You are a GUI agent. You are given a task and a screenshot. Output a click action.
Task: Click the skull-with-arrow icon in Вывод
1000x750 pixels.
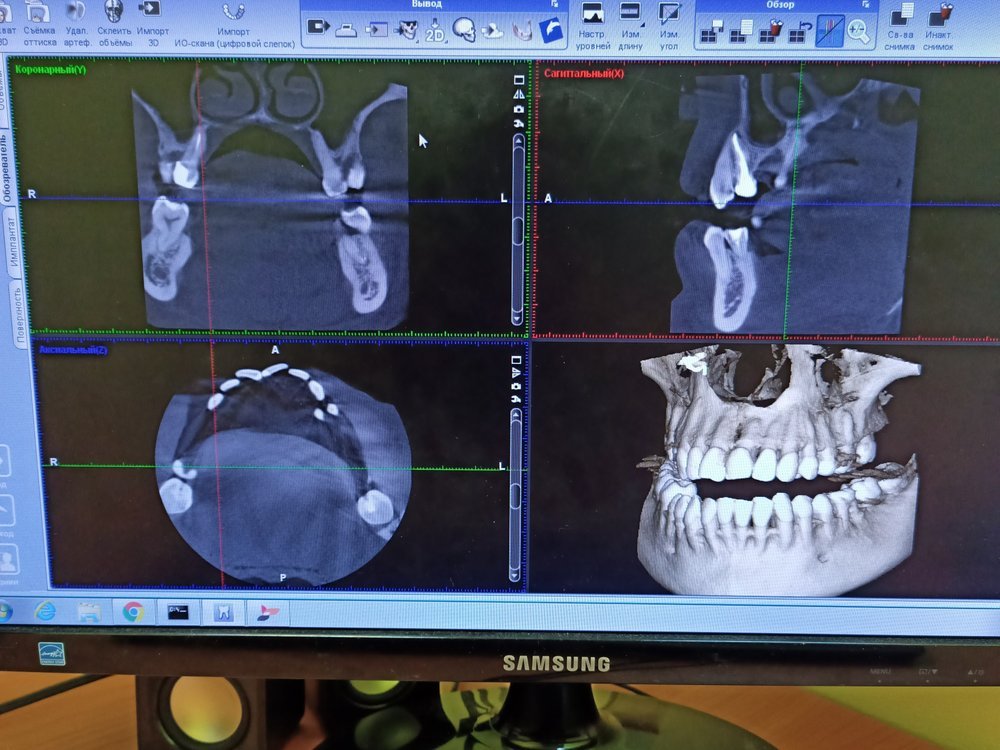pyautogui.click(x=407, y=29)
